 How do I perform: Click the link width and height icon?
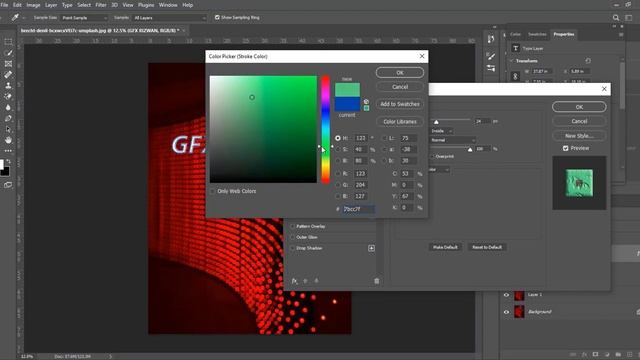[x=516, y=76]
